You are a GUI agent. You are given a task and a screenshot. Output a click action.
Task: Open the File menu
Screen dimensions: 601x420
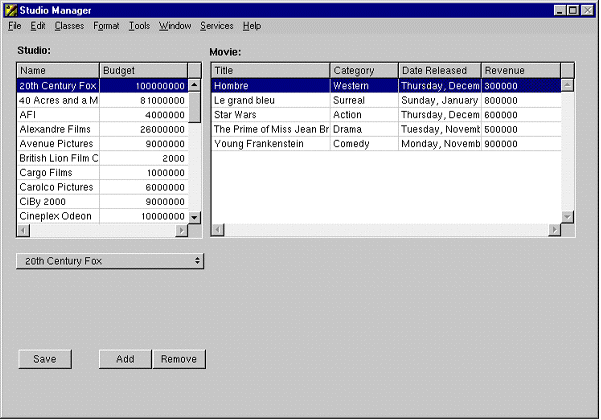[x=14, y=25]
